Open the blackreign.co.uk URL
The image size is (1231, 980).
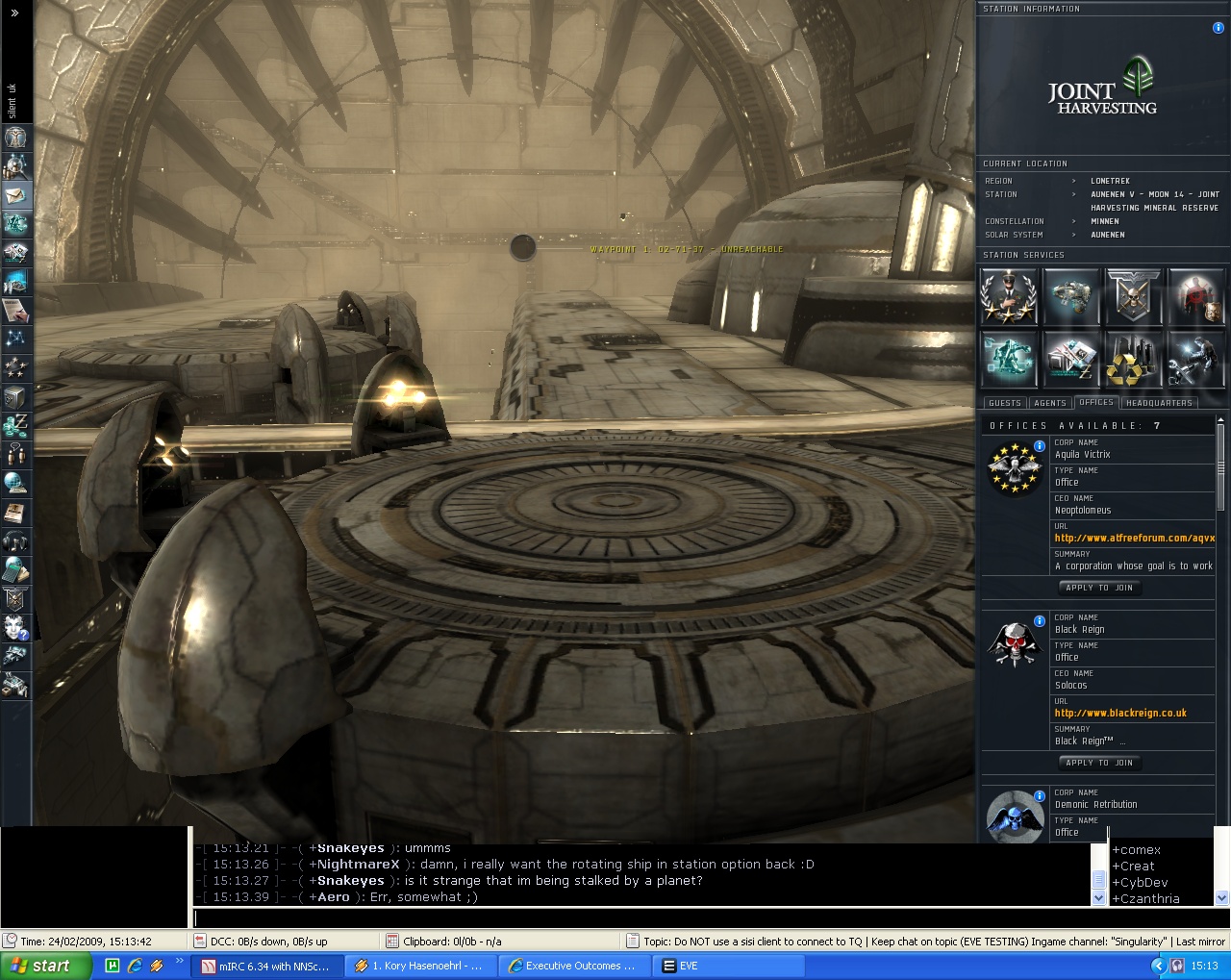1120,714
